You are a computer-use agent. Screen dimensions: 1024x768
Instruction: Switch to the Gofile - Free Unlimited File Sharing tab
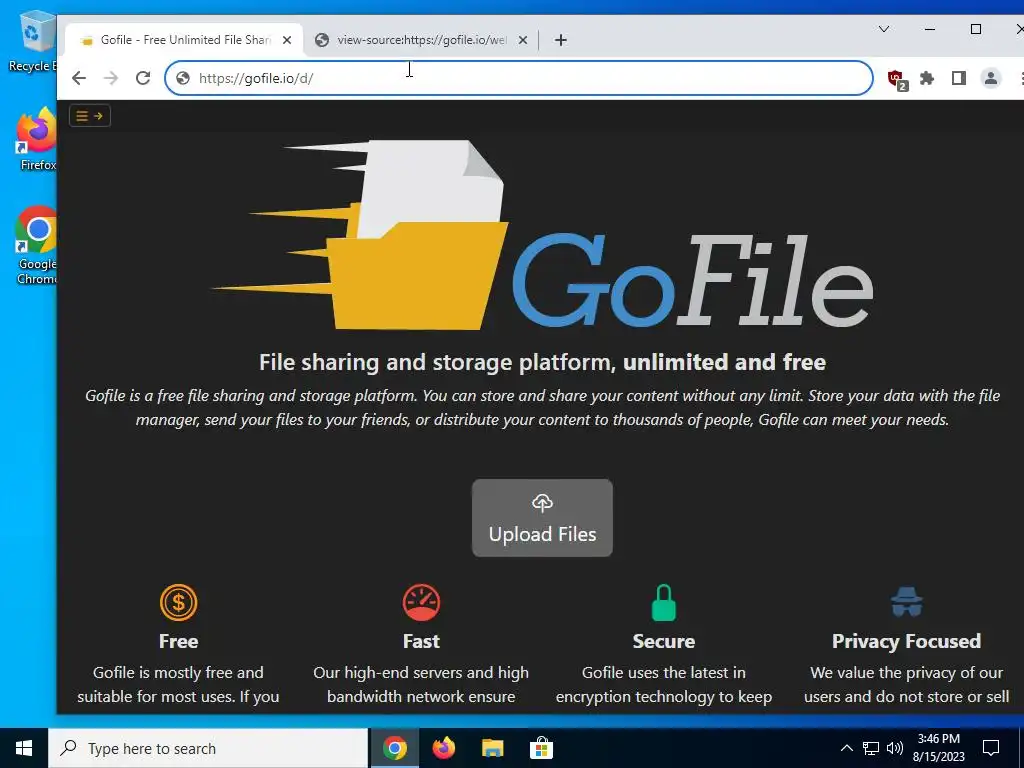[x=184, y=40]
